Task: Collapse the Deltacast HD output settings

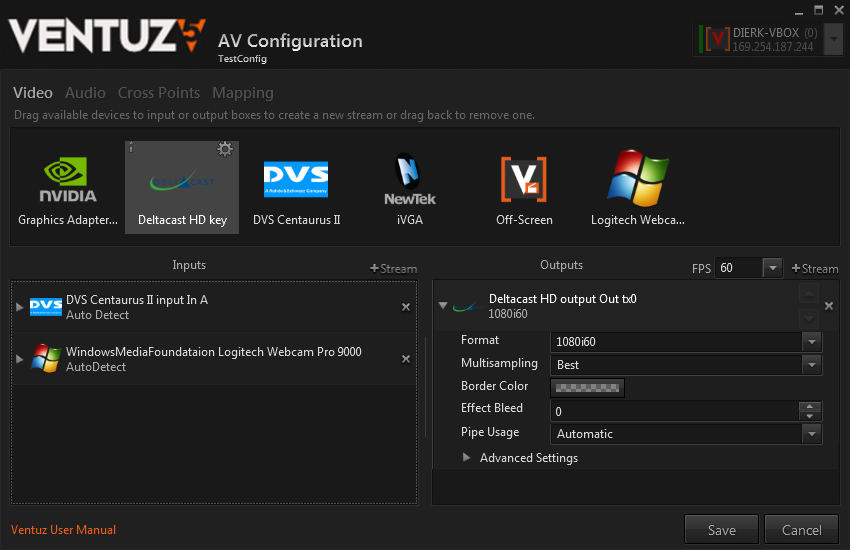Action: point(443,306)
